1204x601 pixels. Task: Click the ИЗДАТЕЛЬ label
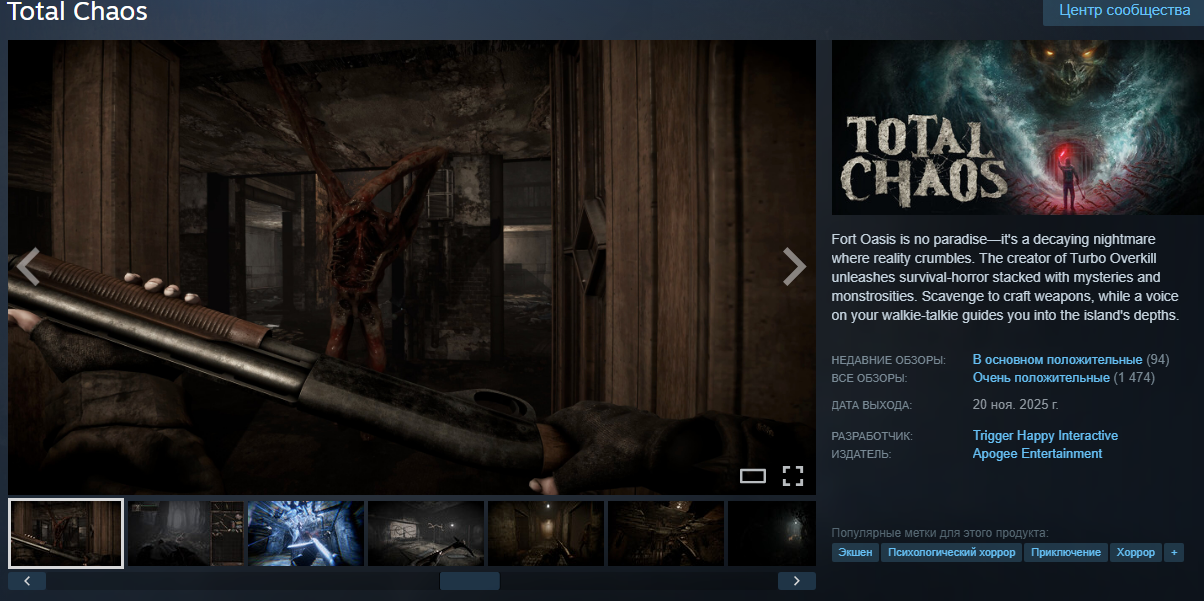[861, 454]
